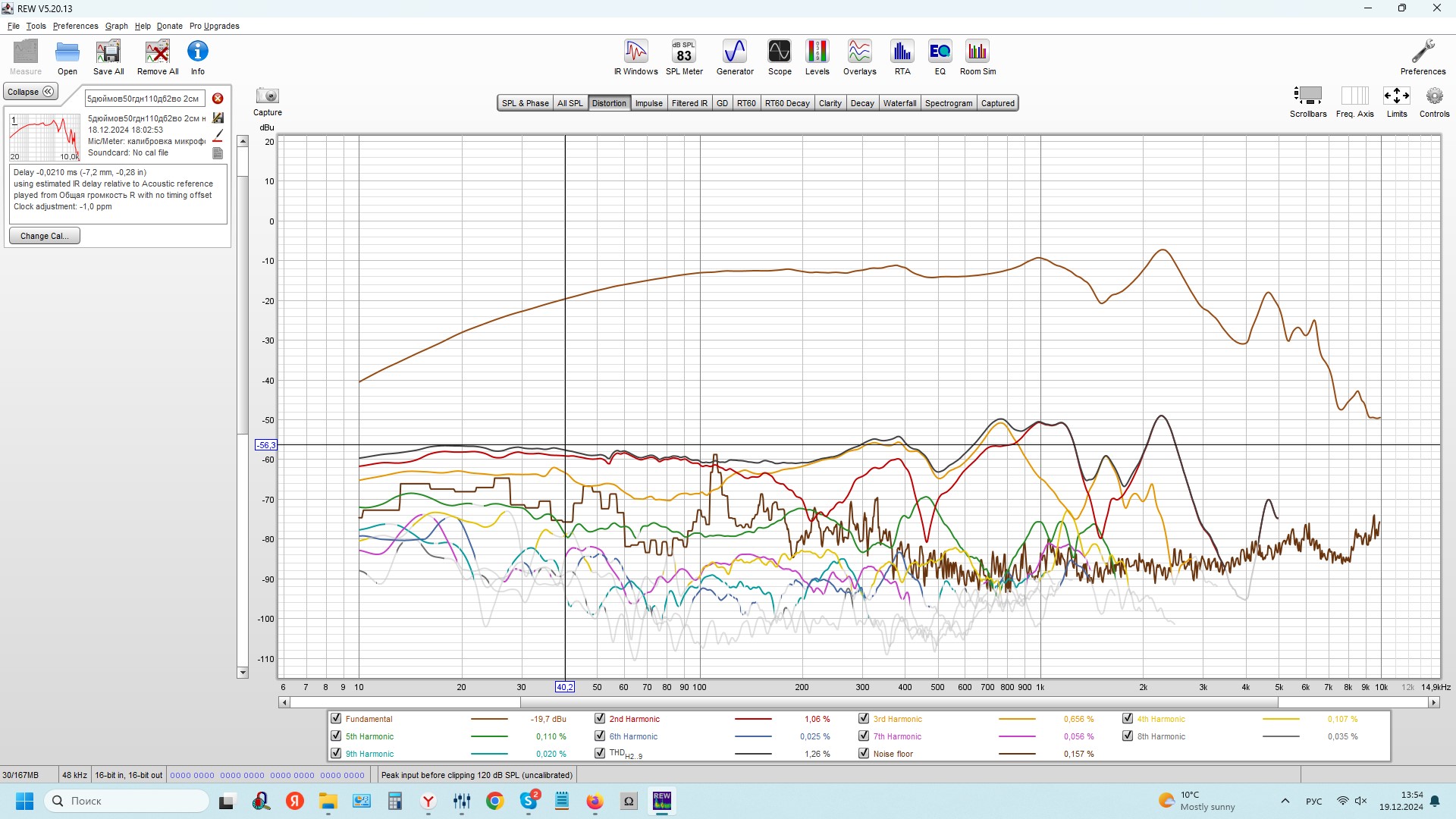Image resolution: width=1456 pixels, height=819 pixels.
Task: Open the Graph menu
Action: point(116,26)
